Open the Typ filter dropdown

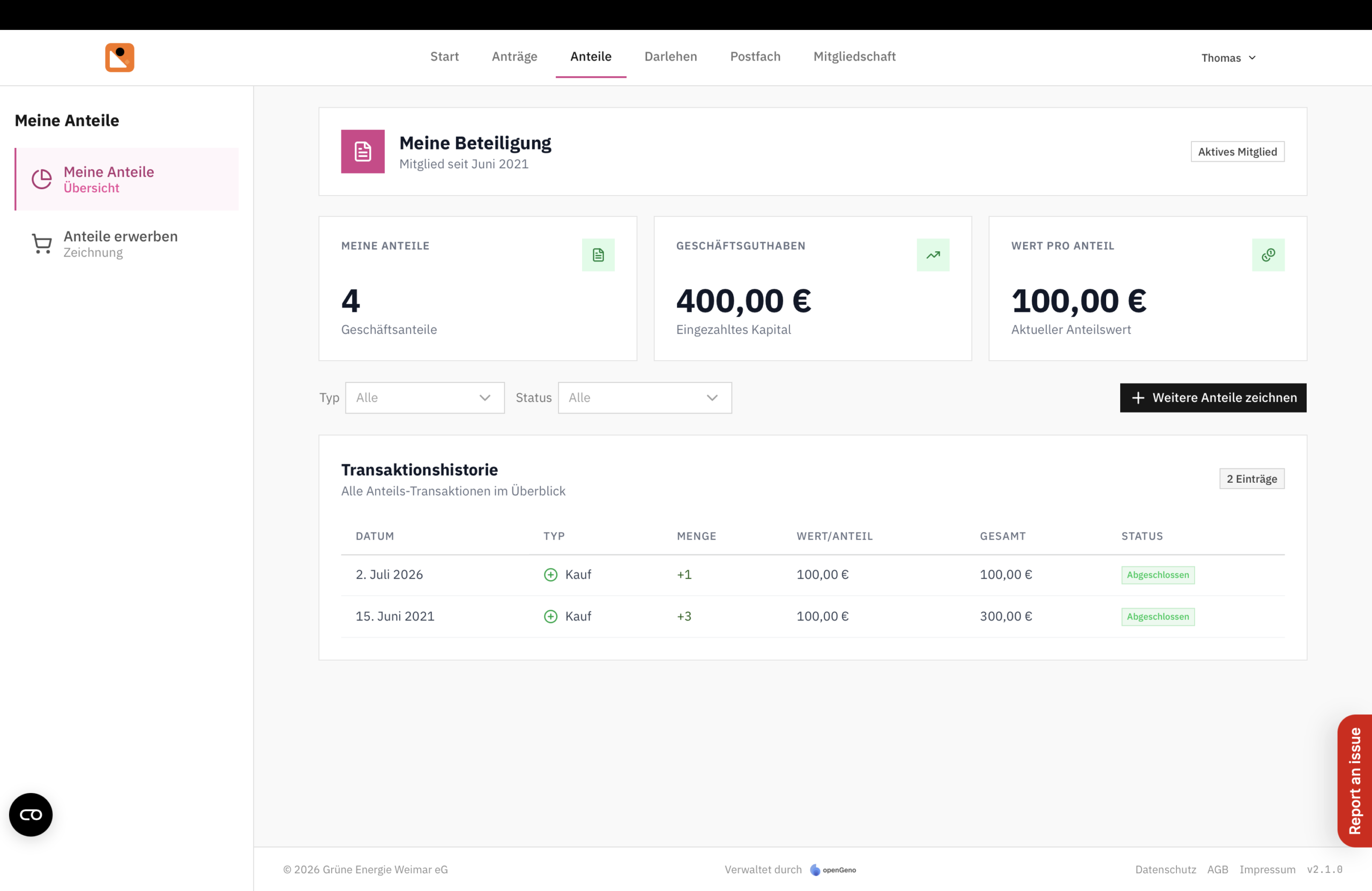425,398
